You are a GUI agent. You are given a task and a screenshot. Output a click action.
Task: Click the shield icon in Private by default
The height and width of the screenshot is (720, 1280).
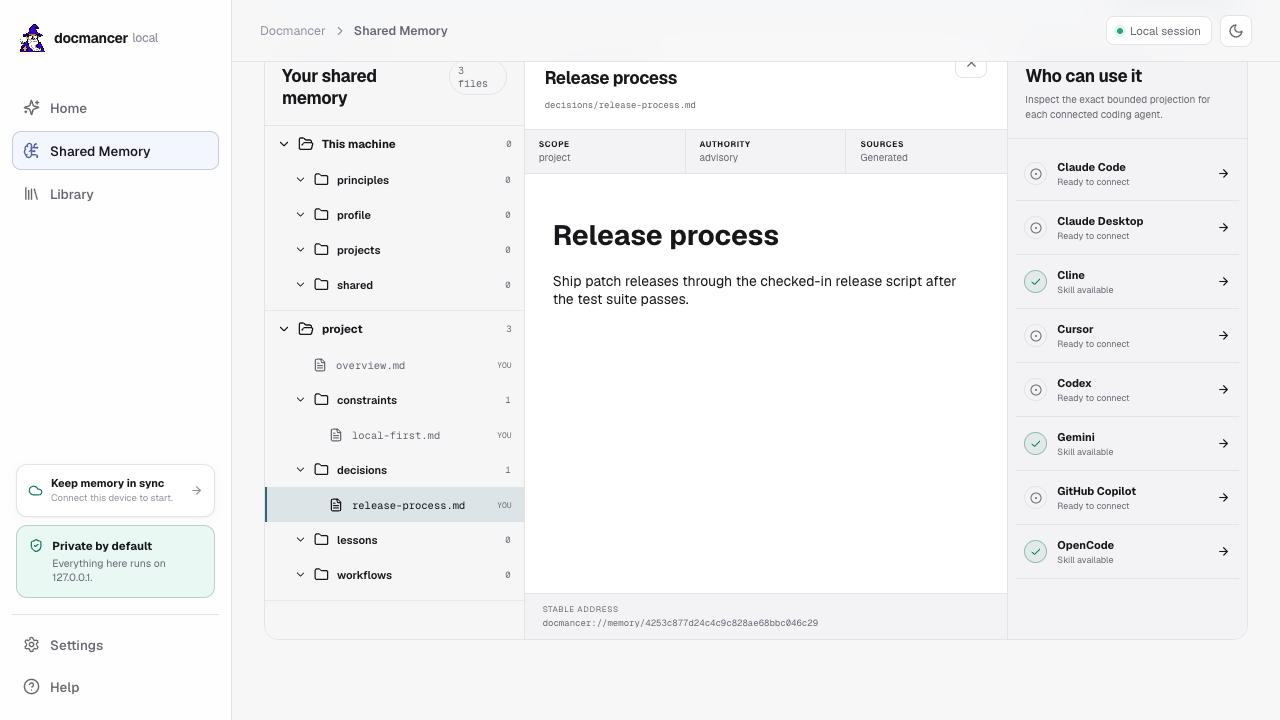(x=36, y=546)
